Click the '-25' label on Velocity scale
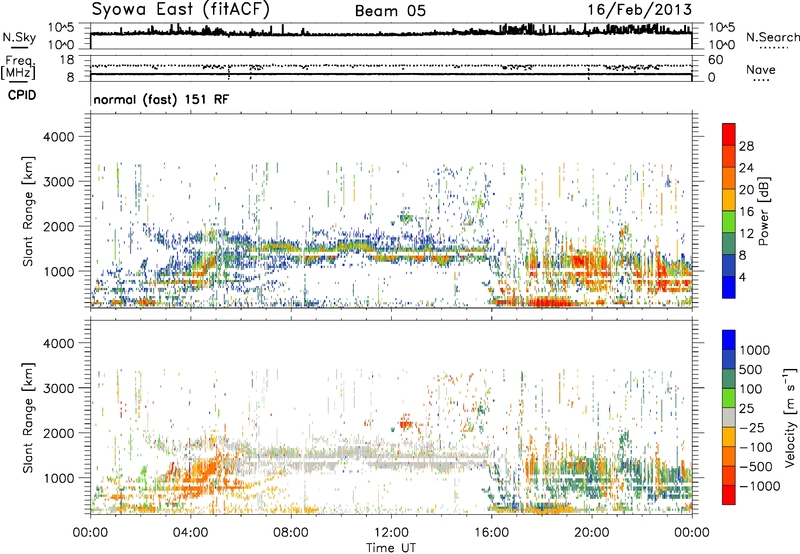 pos(752,428)
